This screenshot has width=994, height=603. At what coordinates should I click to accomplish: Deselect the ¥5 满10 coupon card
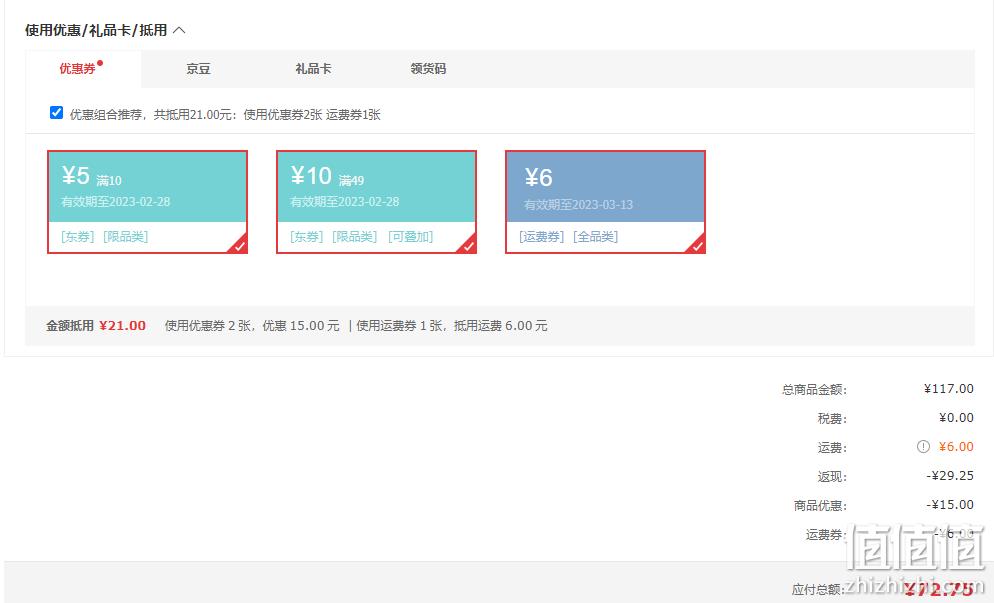coord(147,202)
